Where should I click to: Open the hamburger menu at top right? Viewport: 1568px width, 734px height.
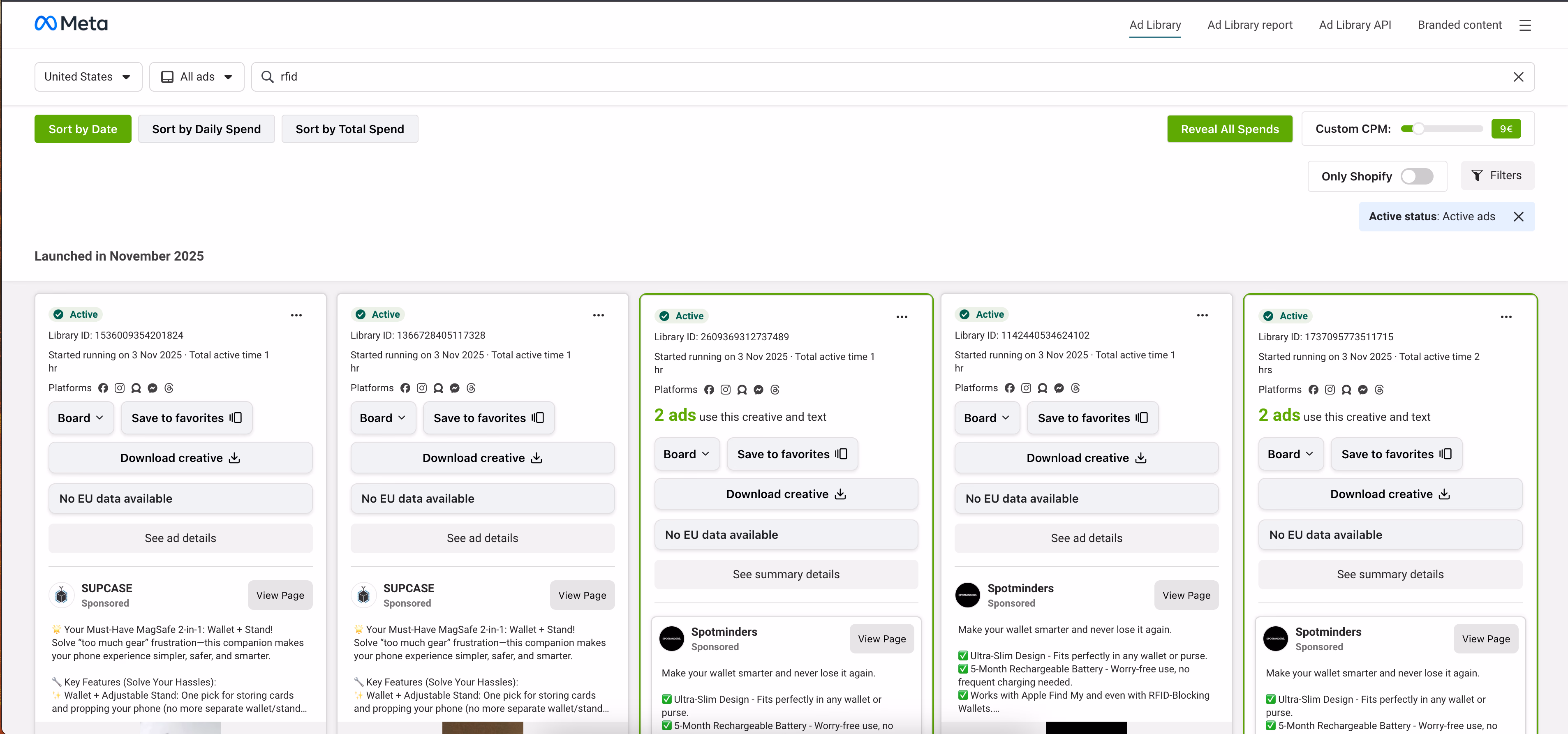(1526, 25)
